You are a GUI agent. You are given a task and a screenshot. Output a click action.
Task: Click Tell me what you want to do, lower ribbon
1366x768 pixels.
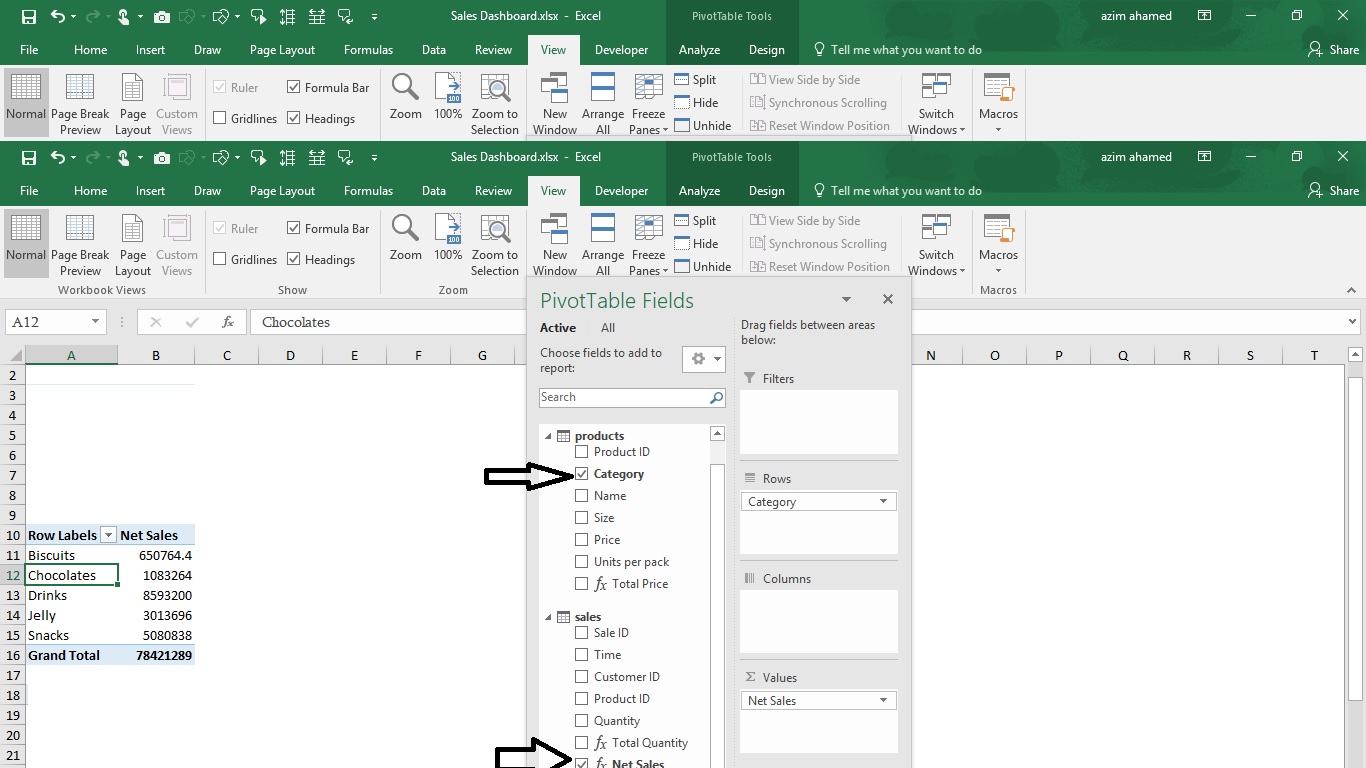pyautogui.click(x=906, y=191)
